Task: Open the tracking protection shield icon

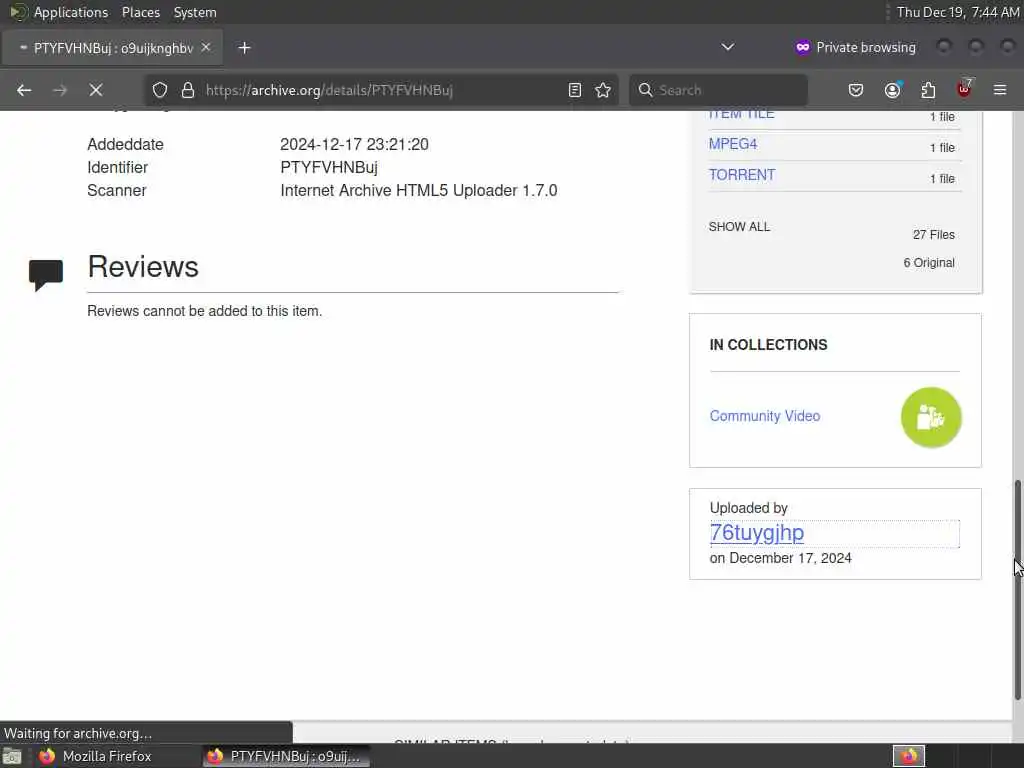Action: (160, 90)
